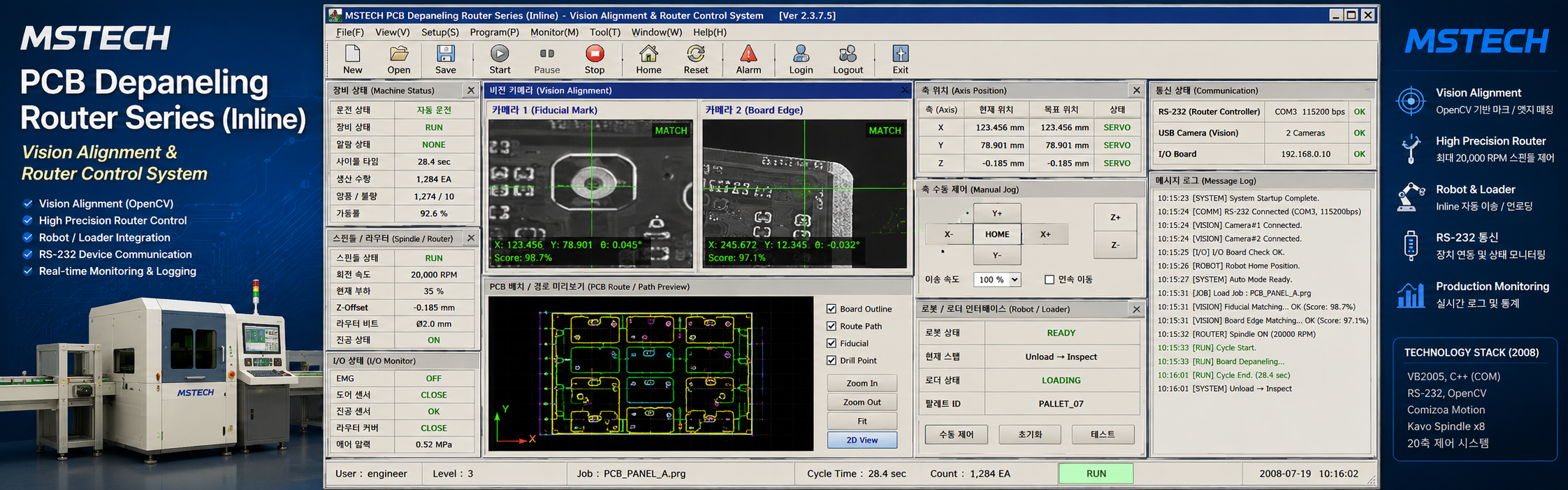
Task: Click the Zoom Out button
Action: coord(862,402)
